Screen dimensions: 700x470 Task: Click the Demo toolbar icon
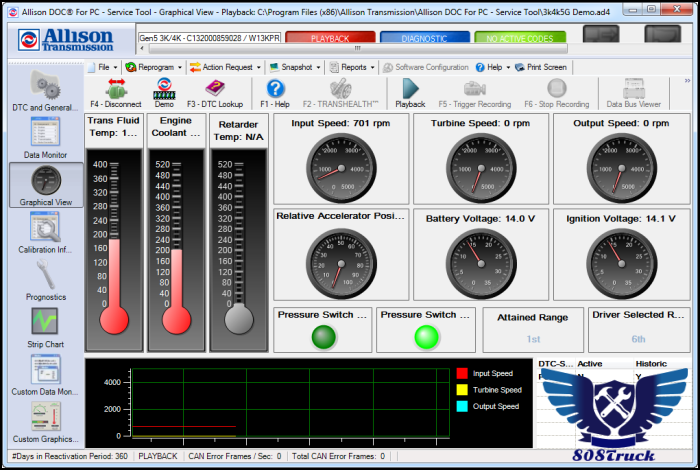[x=163, y=88]
